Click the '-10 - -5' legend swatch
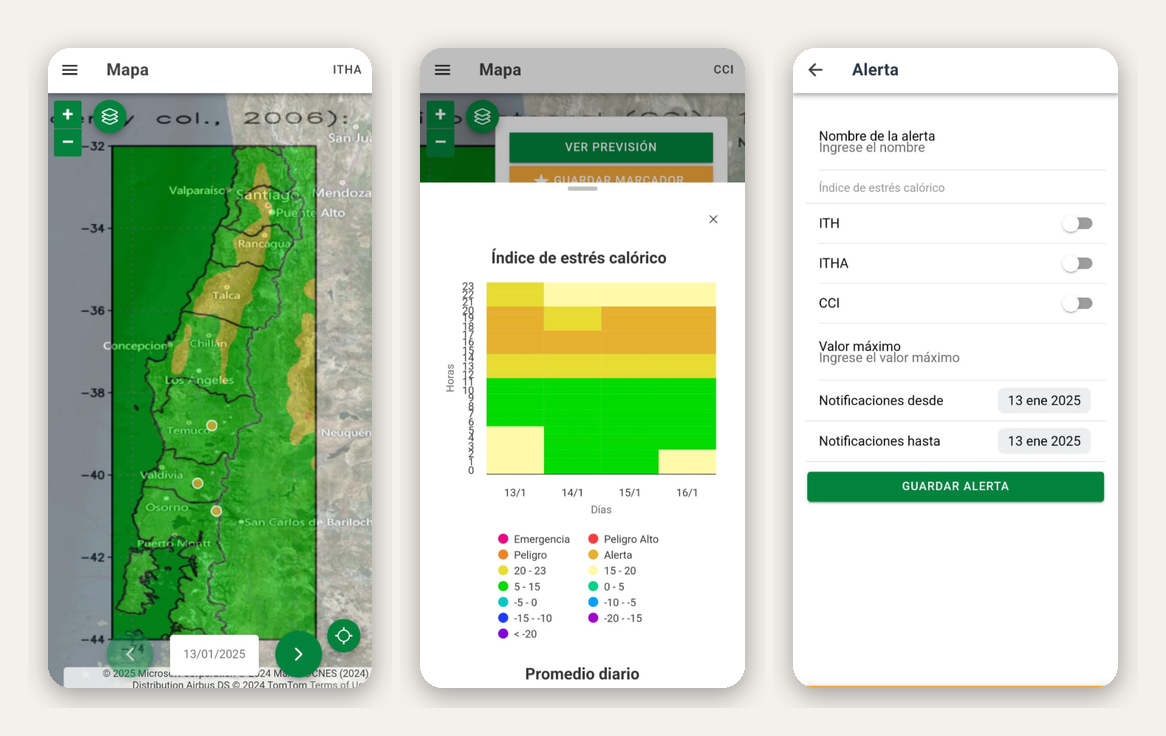This screenshot has height=736, width=1166. pos(593,602)
